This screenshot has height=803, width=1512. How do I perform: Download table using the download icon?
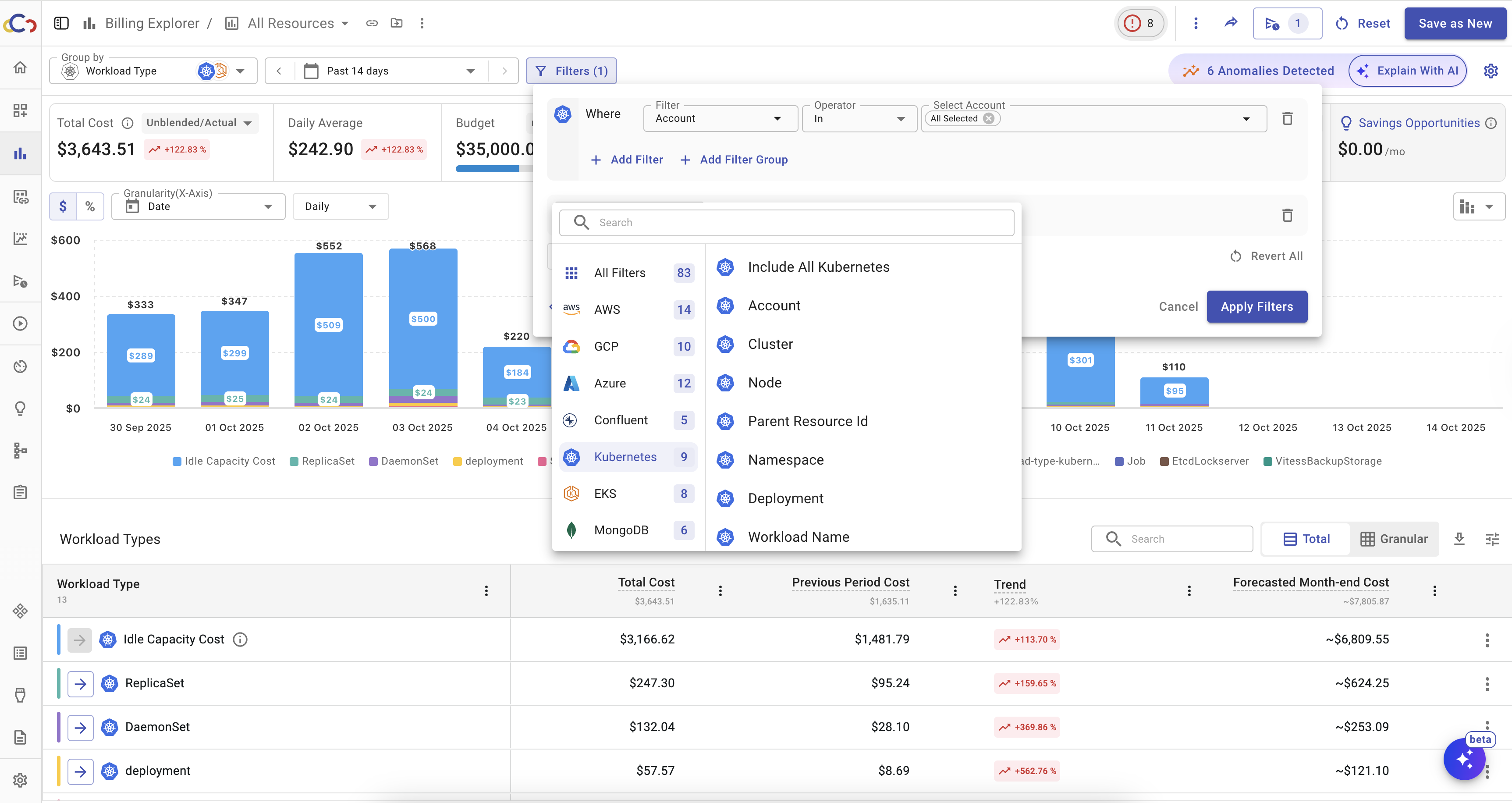click(1459, 538)
